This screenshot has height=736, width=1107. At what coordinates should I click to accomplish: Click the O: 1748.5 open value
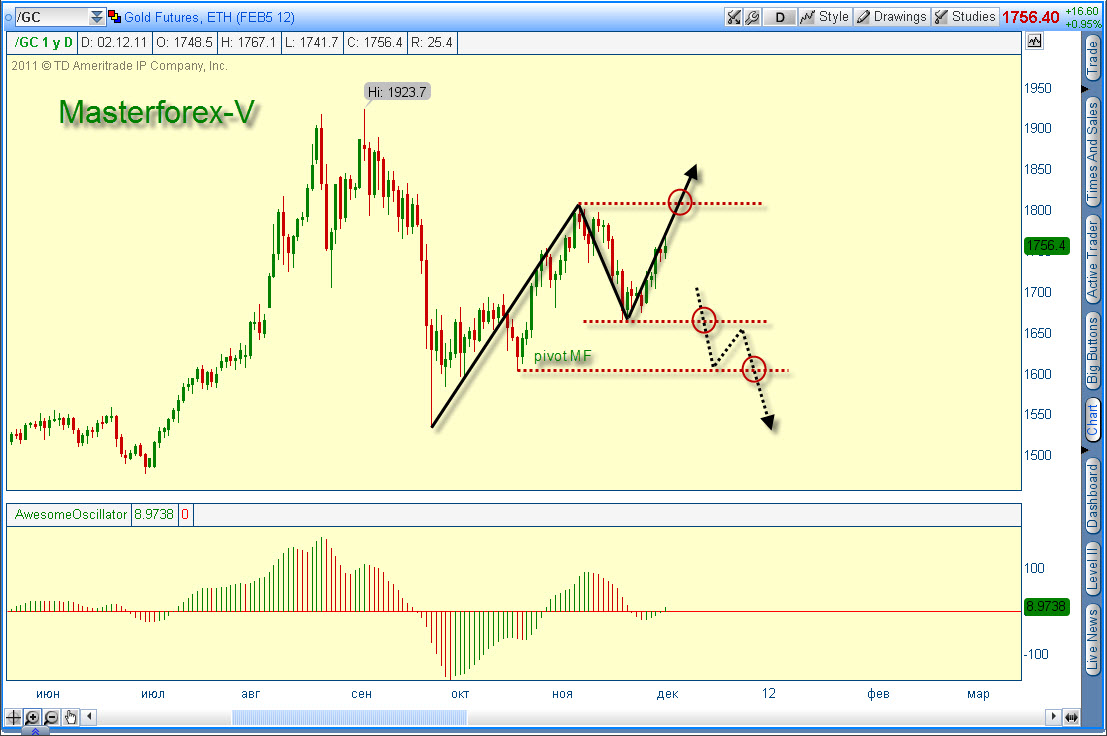tap(184, 42)
